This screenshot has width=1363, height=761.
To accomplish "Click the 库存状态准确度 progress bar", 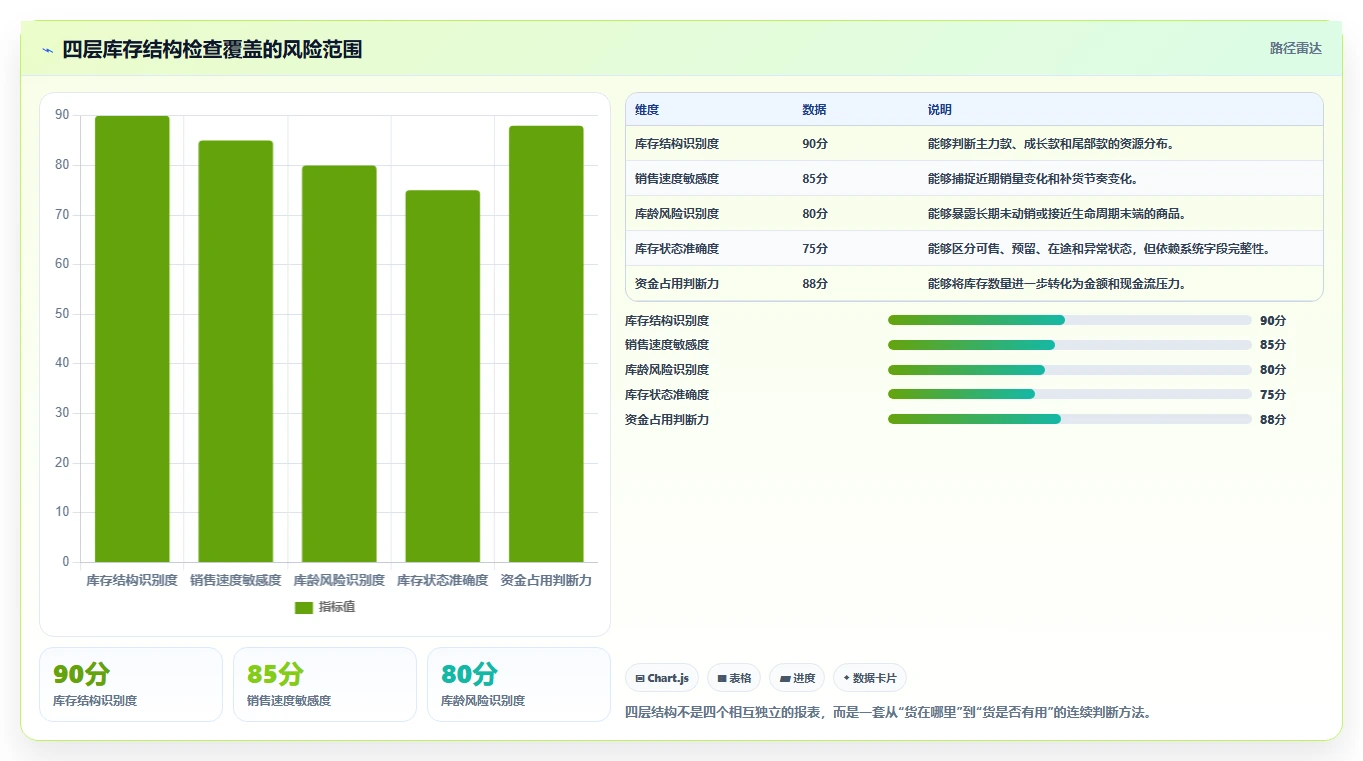I will (x=1070, y=394).
